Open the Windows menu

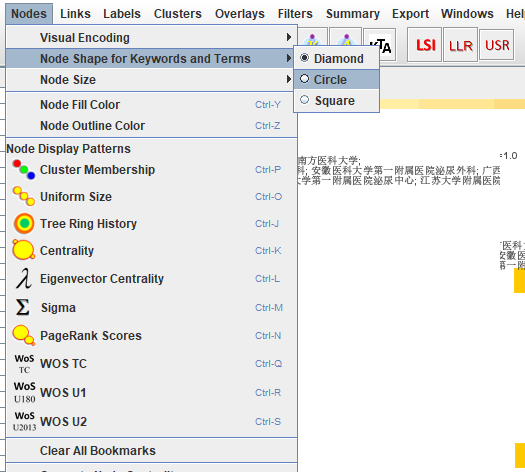467,14
